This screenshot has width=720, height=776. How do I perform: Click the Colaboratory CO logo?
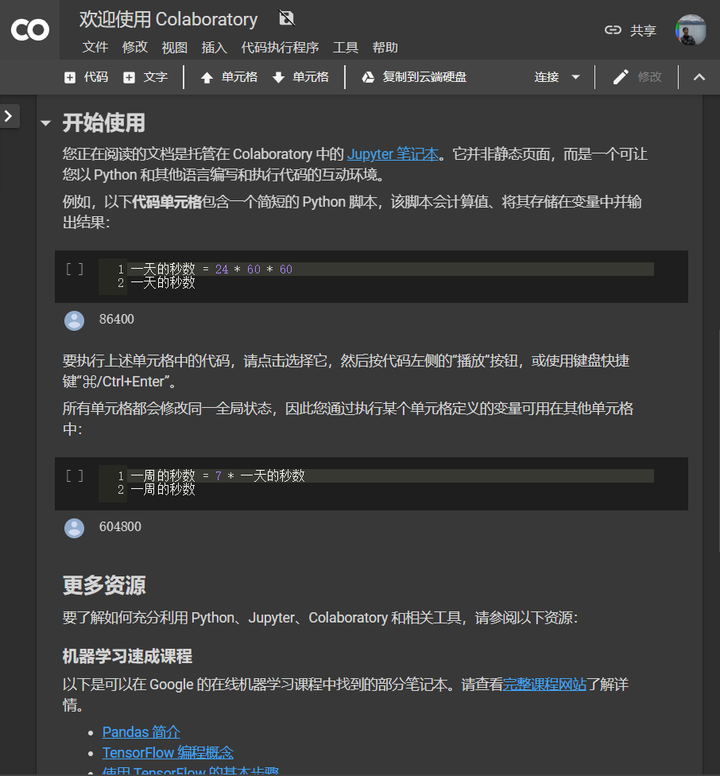click(x=30, y=30)
